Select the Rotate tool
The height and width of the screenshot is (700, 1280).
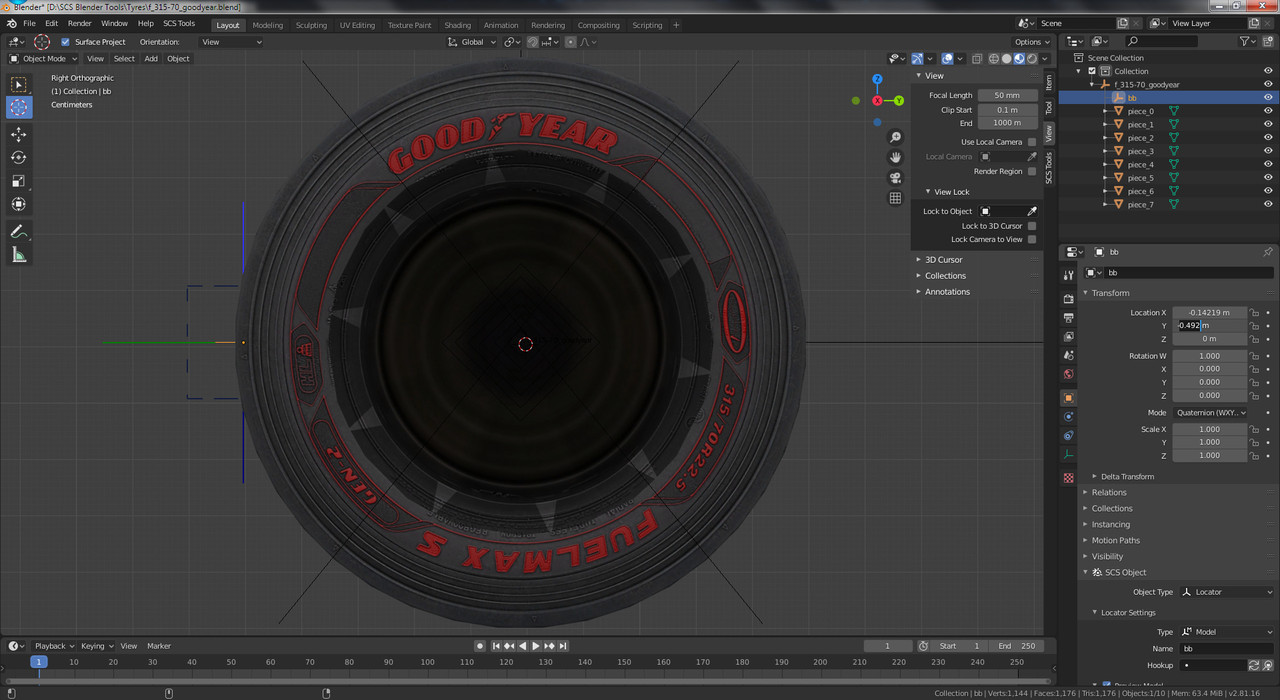[19, 157]
